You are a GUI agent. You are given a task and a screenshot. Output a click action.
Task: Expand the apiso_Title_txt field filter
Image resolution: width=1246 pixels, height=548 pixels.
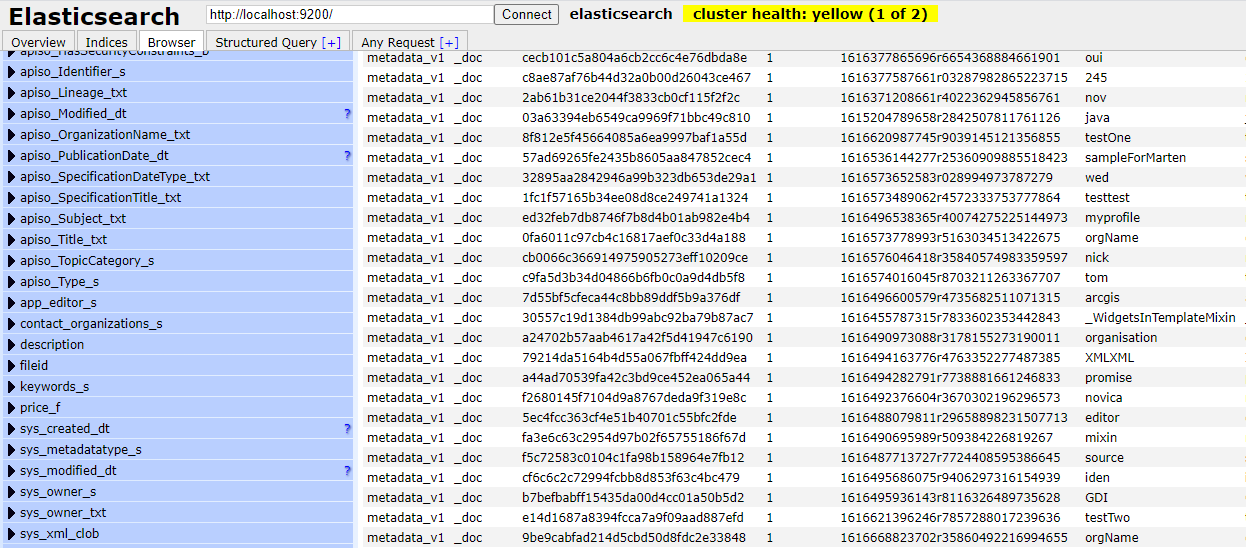click(178, 240)
